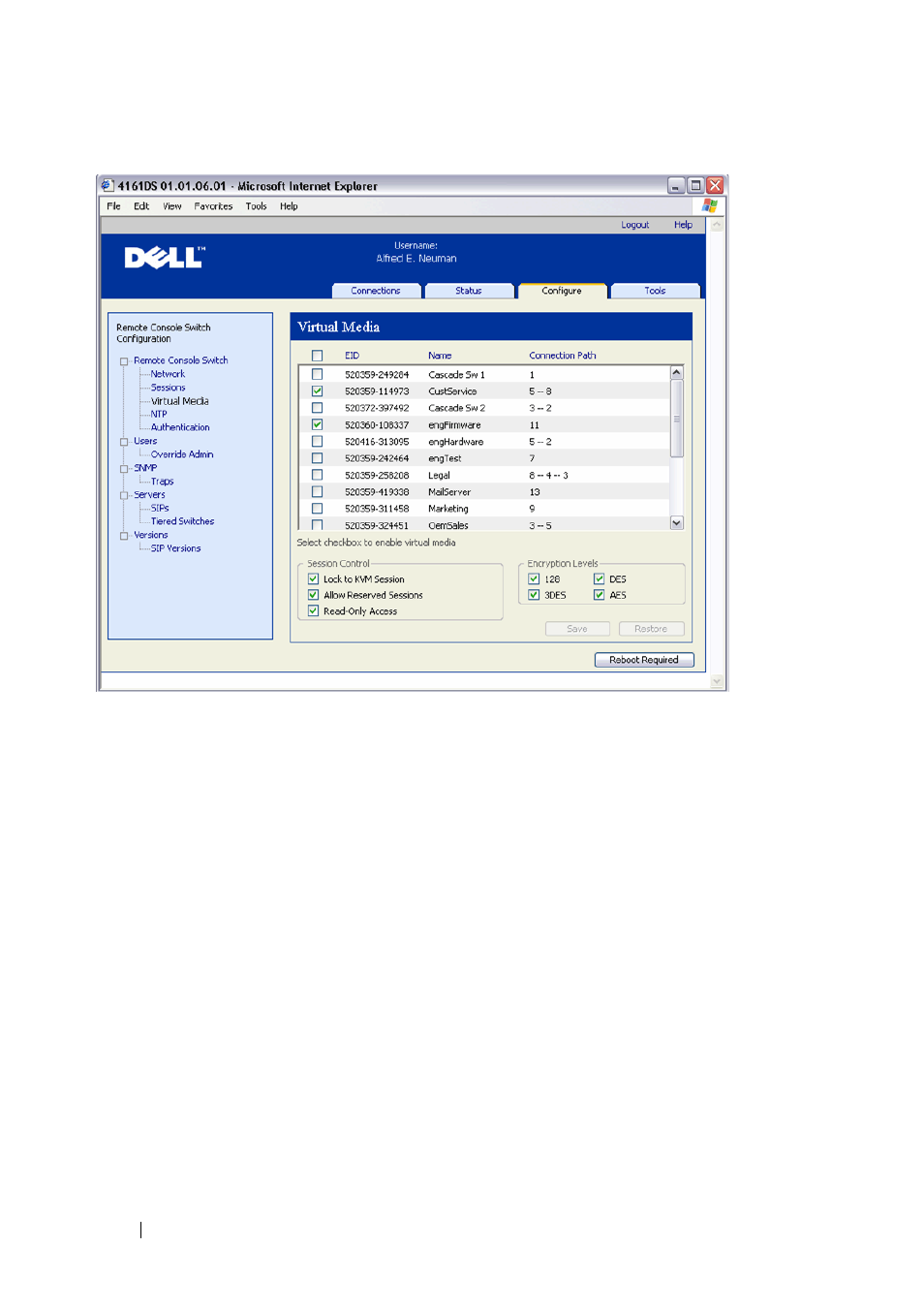Enable virtual media for Legal
Screen dimensions: 924x1309
coord(317,475)
